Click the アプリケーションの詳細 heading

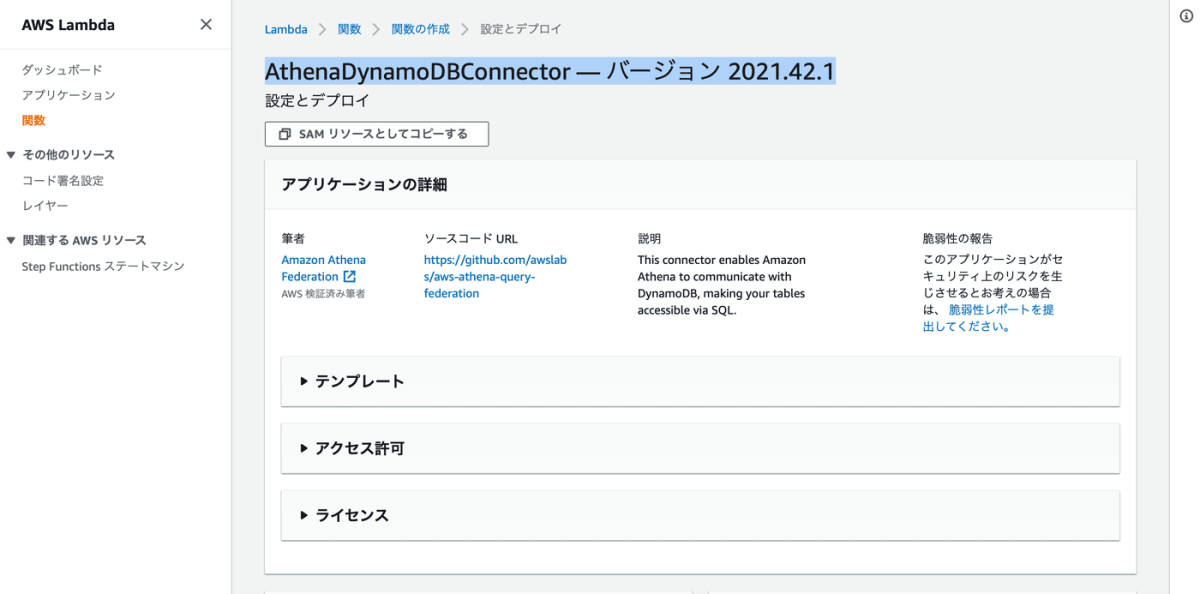tap(364, 184)
